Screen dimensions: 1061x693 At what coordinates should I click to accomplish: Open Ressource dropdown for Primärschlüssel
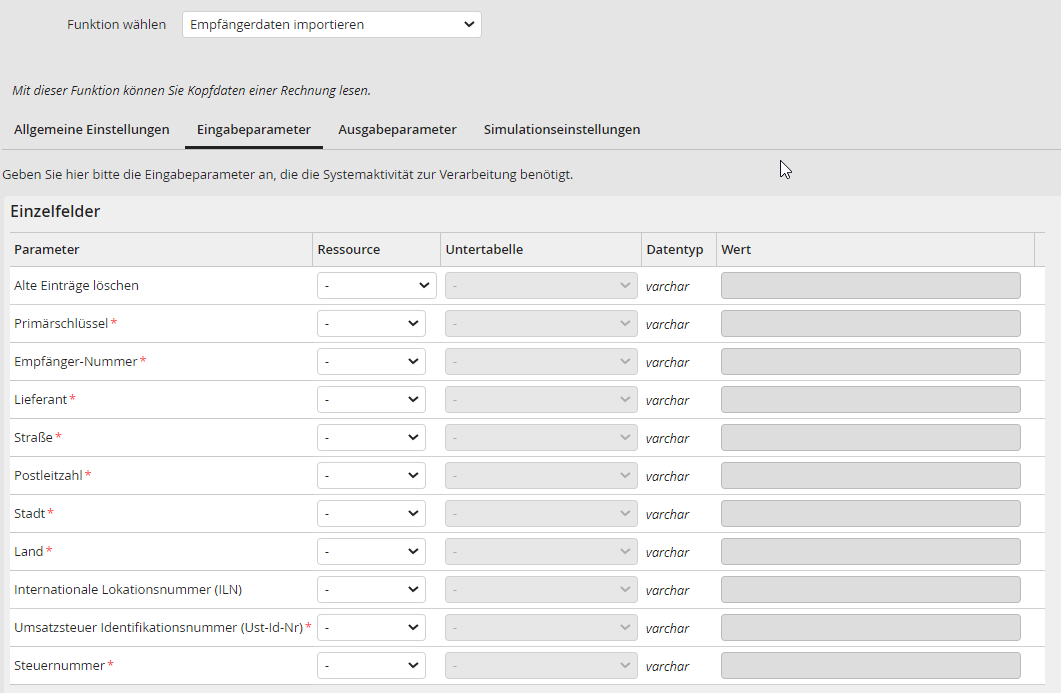click(x=371, y=324)
